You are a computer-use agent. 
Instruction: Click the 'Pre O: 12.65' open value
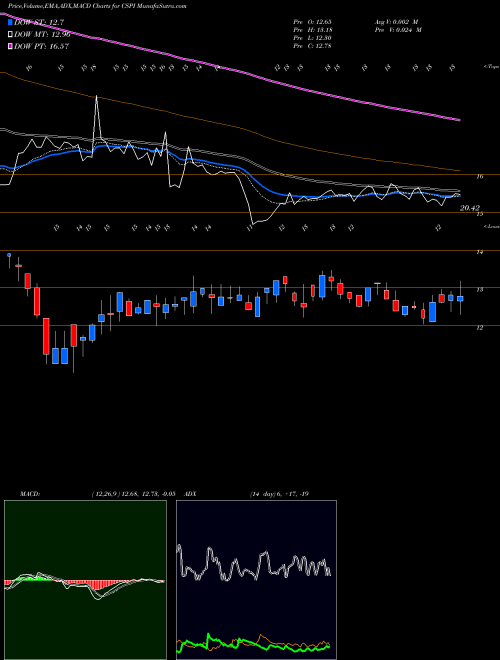click(312, 21)
